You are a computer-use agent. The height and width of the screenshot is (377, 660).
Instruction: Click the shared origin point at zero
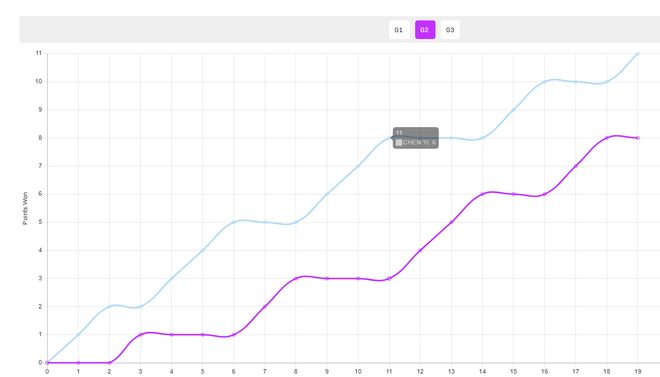(x=47, y=363)
